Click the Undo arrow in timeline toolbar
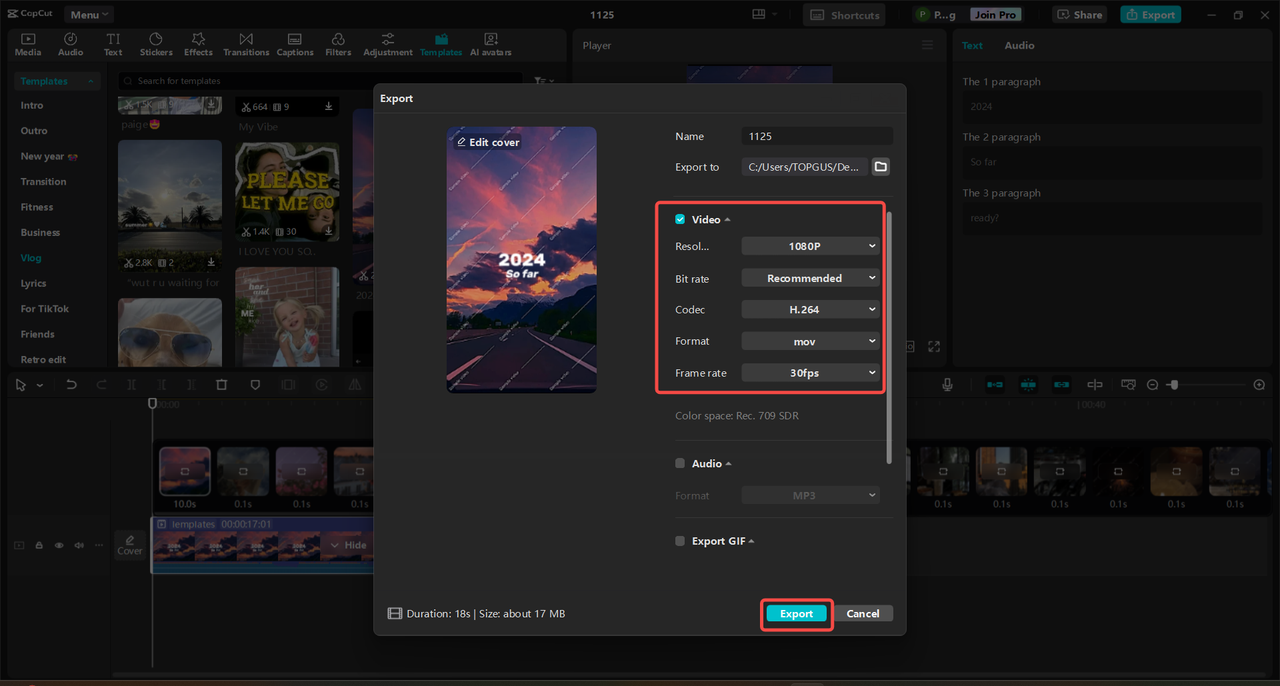This screenshot has width=1280, height=686. pyautogui.click(x=71, y=385)
